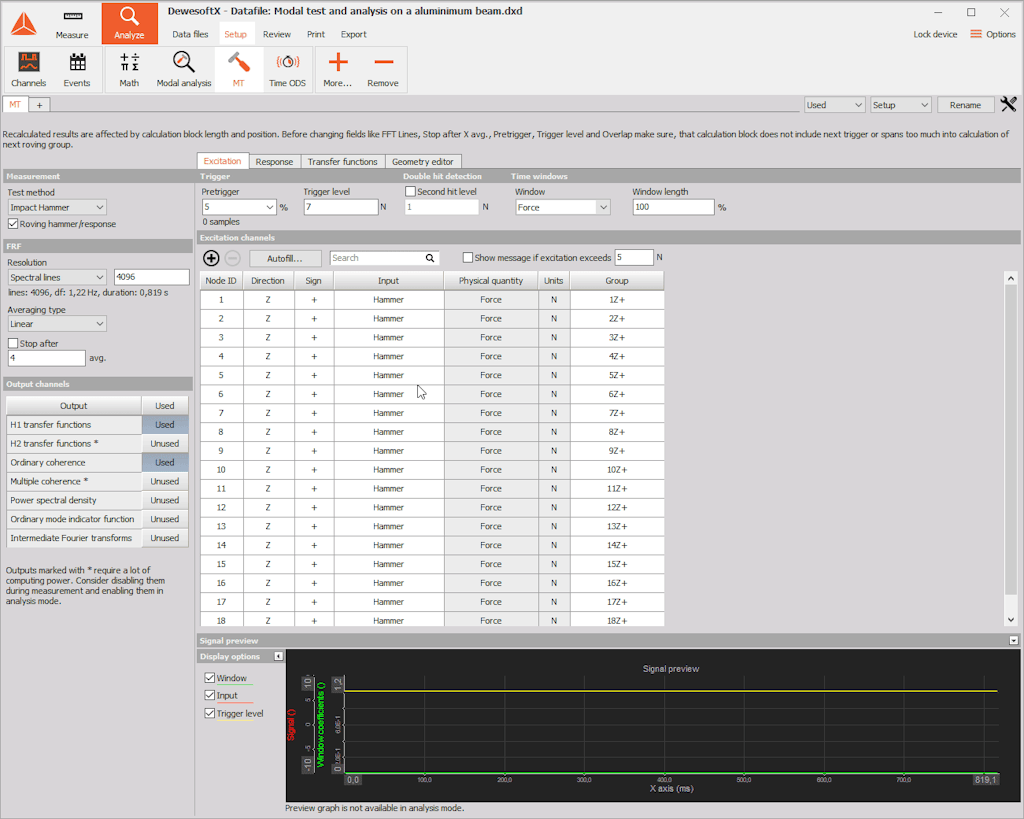Collapse the Signal preview panel
Viewport: 1024px width, 819px height.
1014,641
